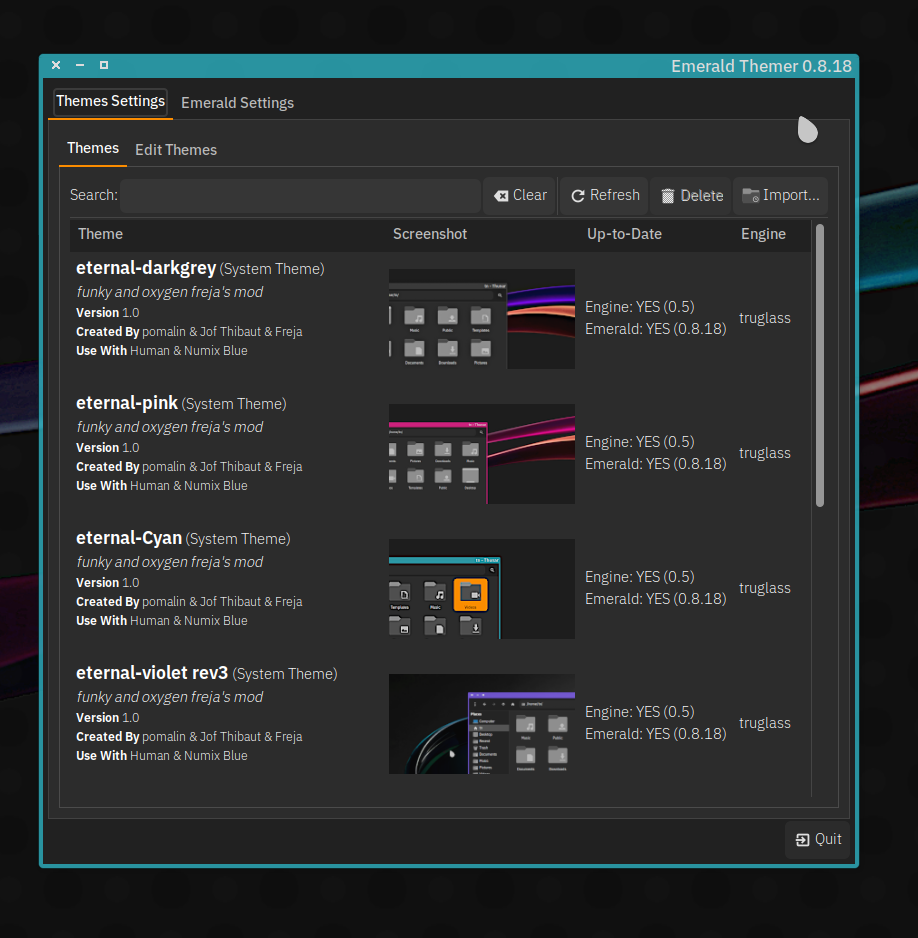Quit Emerald Themer
Image resolution: width=918 pixels, height=938 pixels.
(x=818, y=840)
